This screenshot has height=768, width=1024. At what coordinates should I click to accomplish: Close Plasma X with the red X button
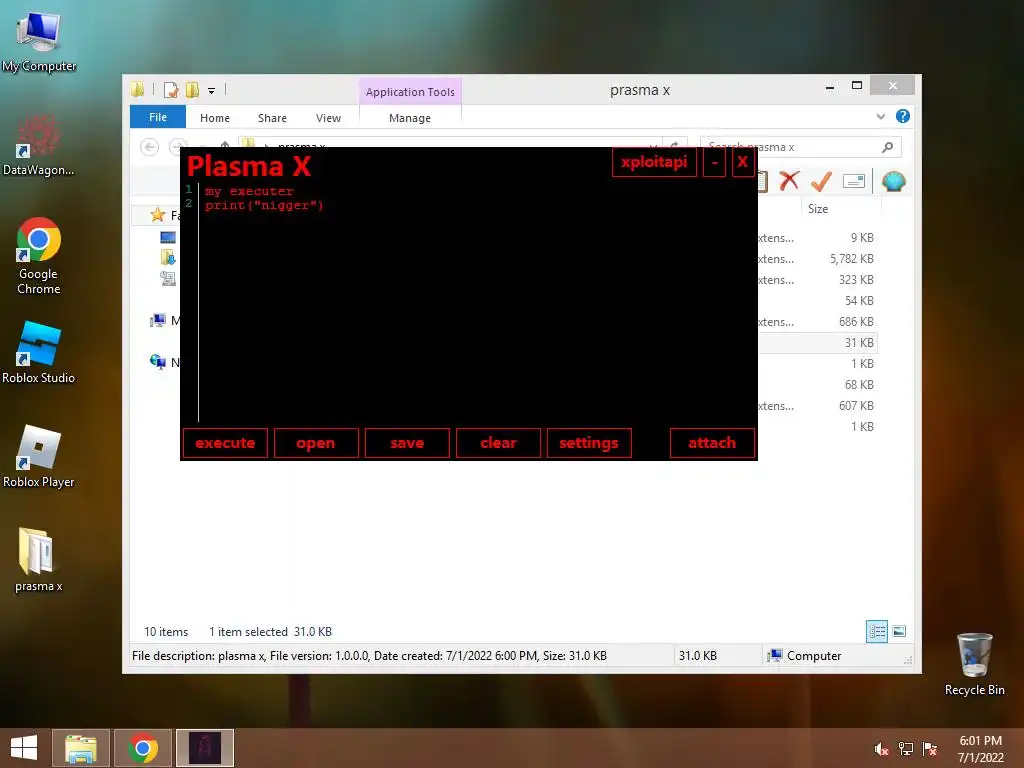[743, 162]
